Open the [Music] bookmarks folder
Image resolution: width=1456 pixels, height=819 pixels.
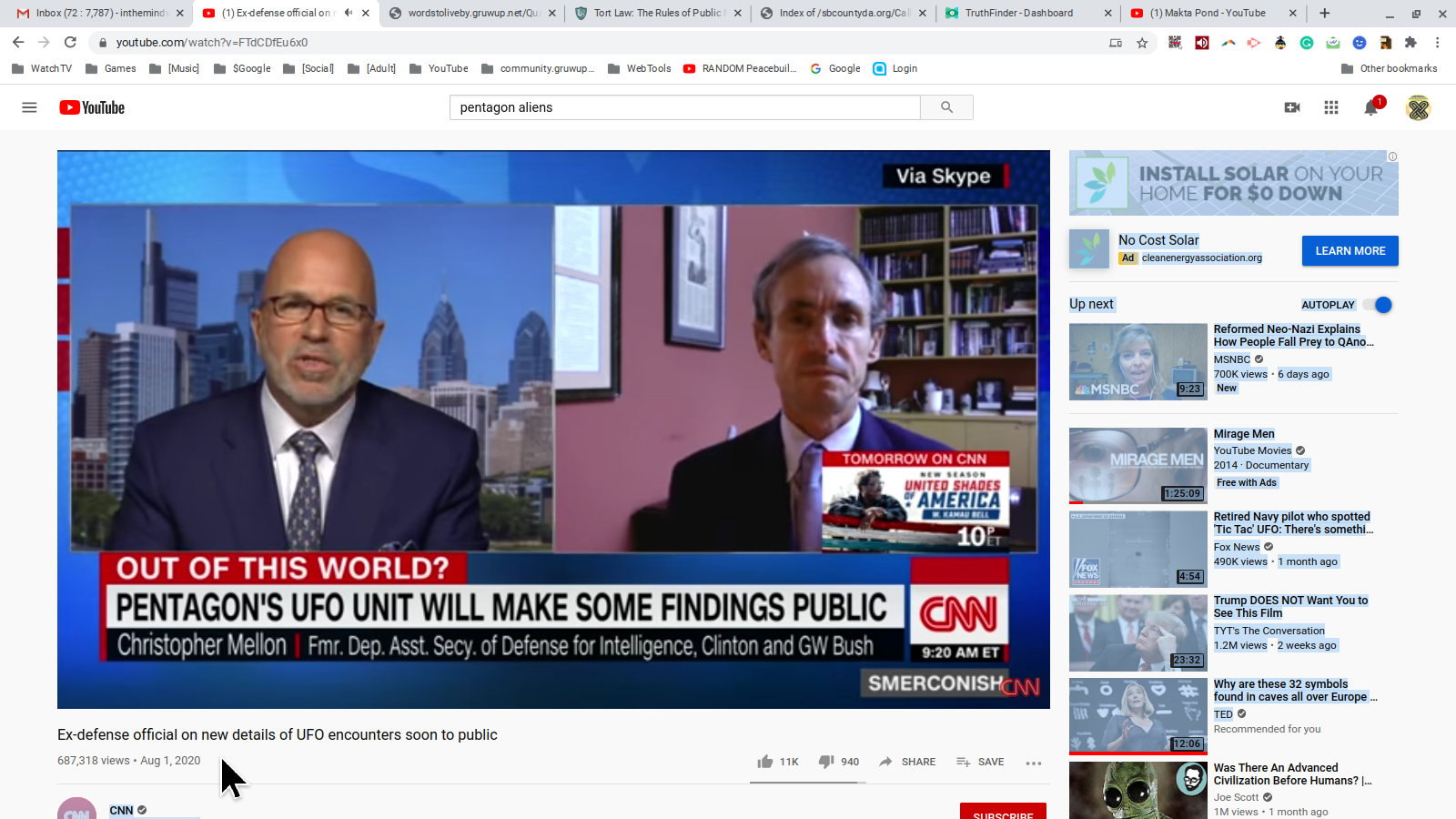174,68
